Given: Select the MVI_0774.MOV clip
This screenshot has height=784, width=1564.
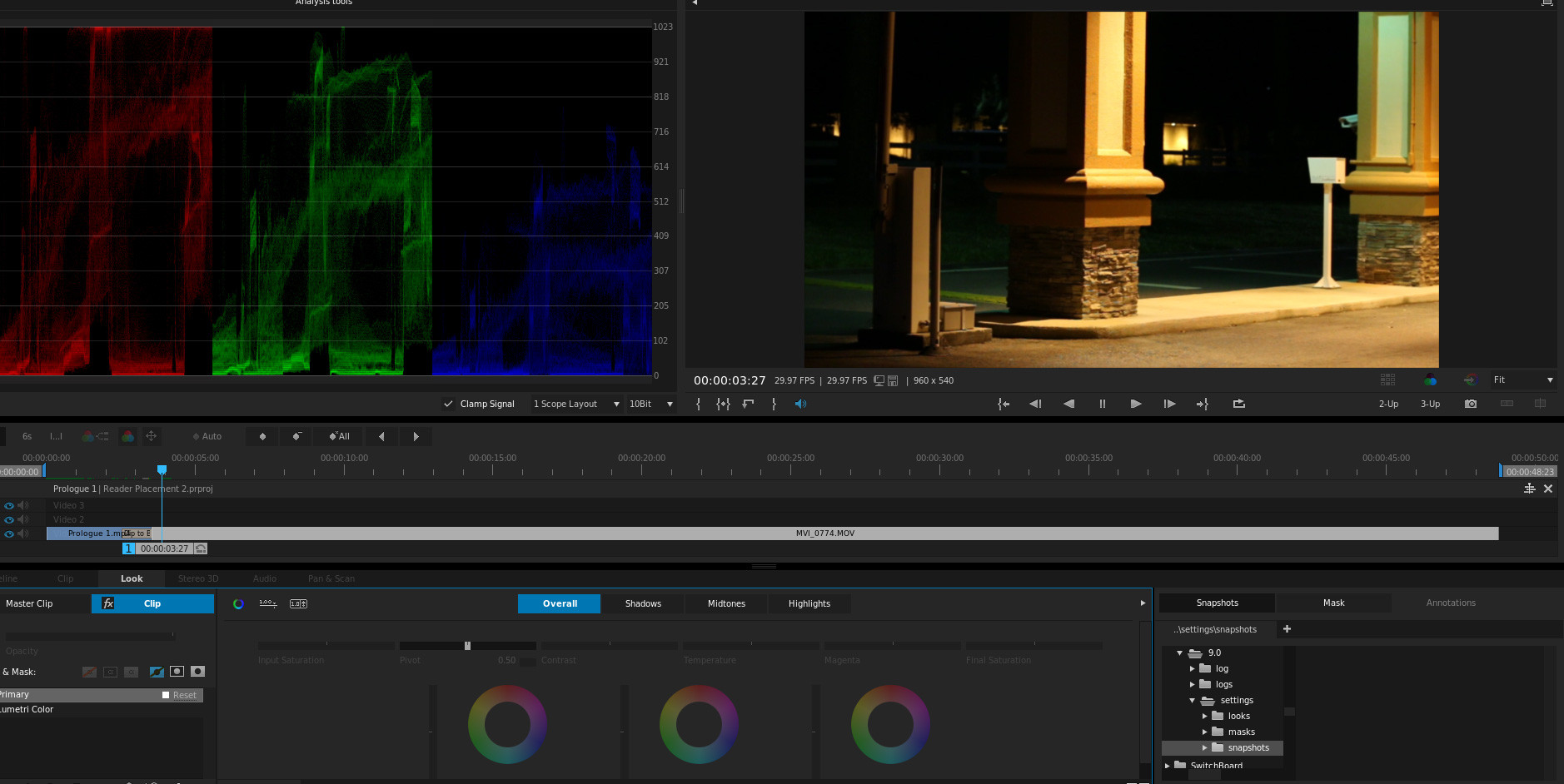Looking at the screenshot, I should pos(824,533).
